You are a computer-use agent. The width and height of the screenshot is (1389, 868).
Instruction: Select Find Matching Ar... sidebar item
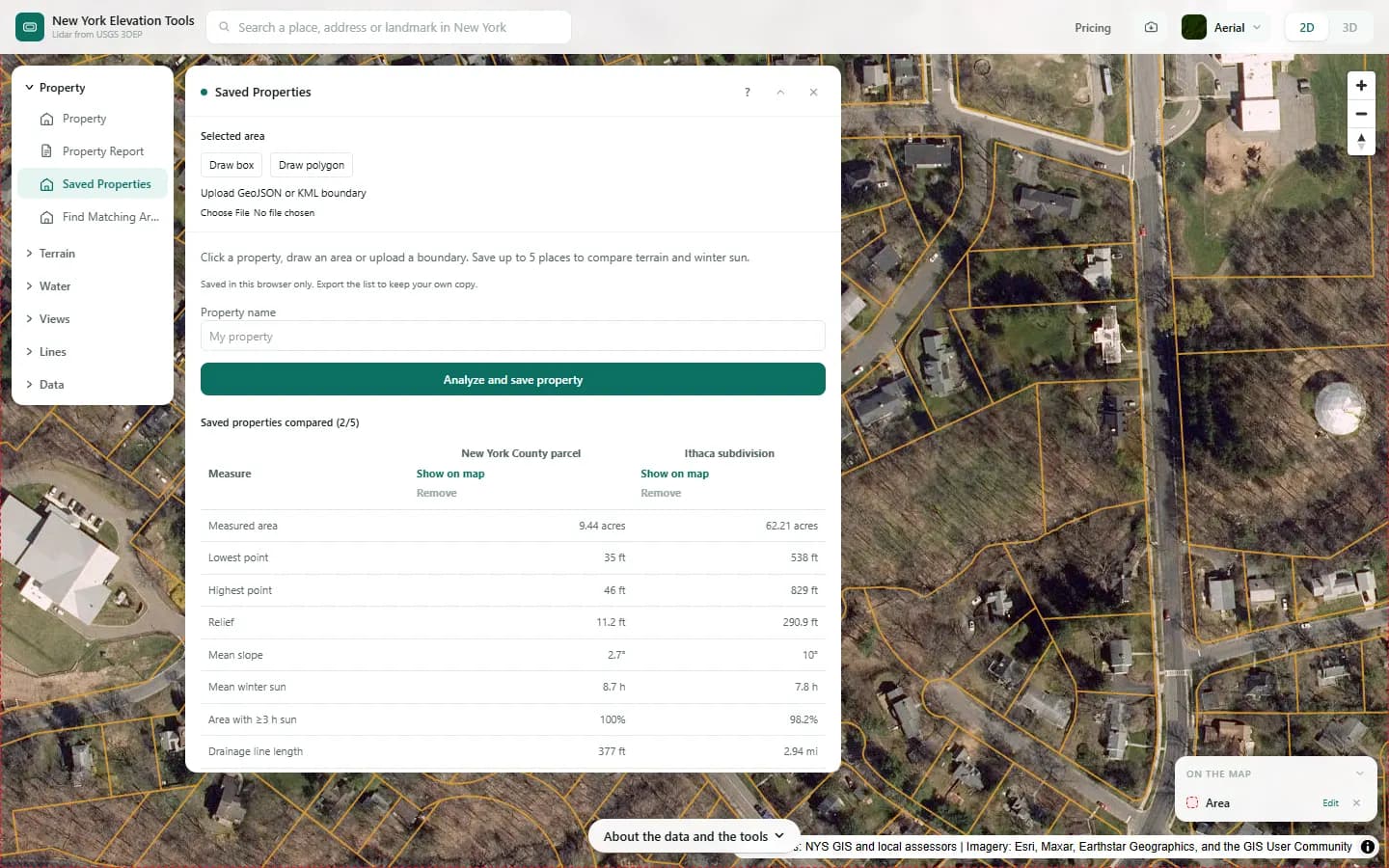(93, 217)
